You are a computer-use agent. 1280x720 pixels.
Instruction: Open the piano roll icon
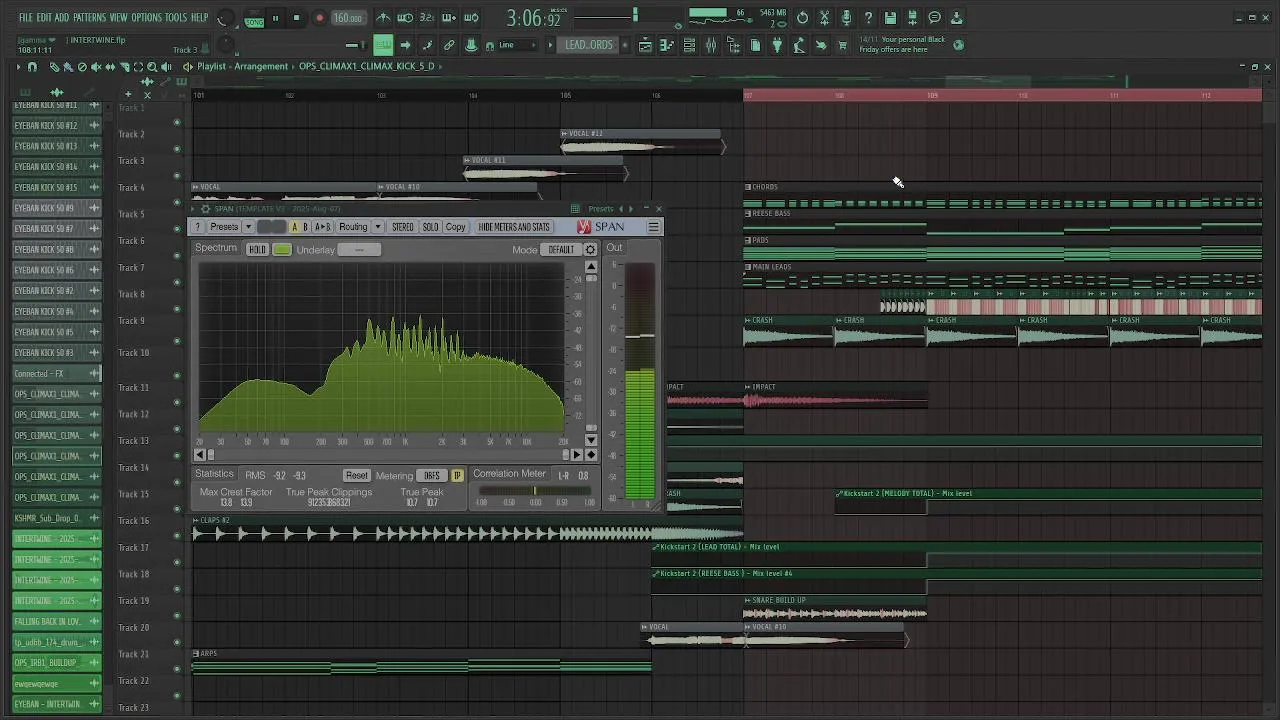coord(667,45)
